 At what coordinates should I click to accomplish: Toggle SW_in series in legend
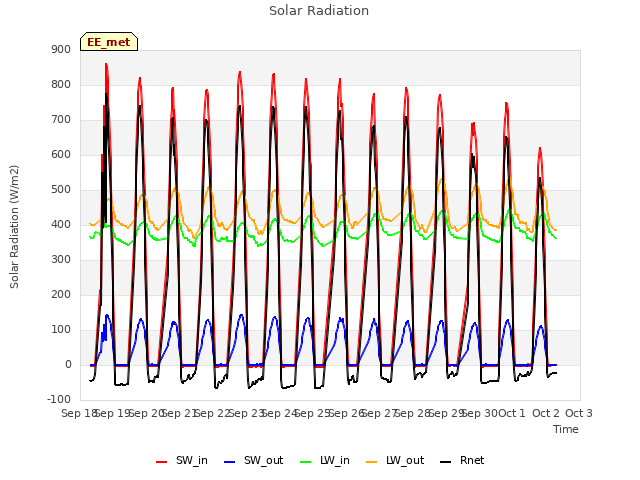pyautogui.click(x=182, y=460)
